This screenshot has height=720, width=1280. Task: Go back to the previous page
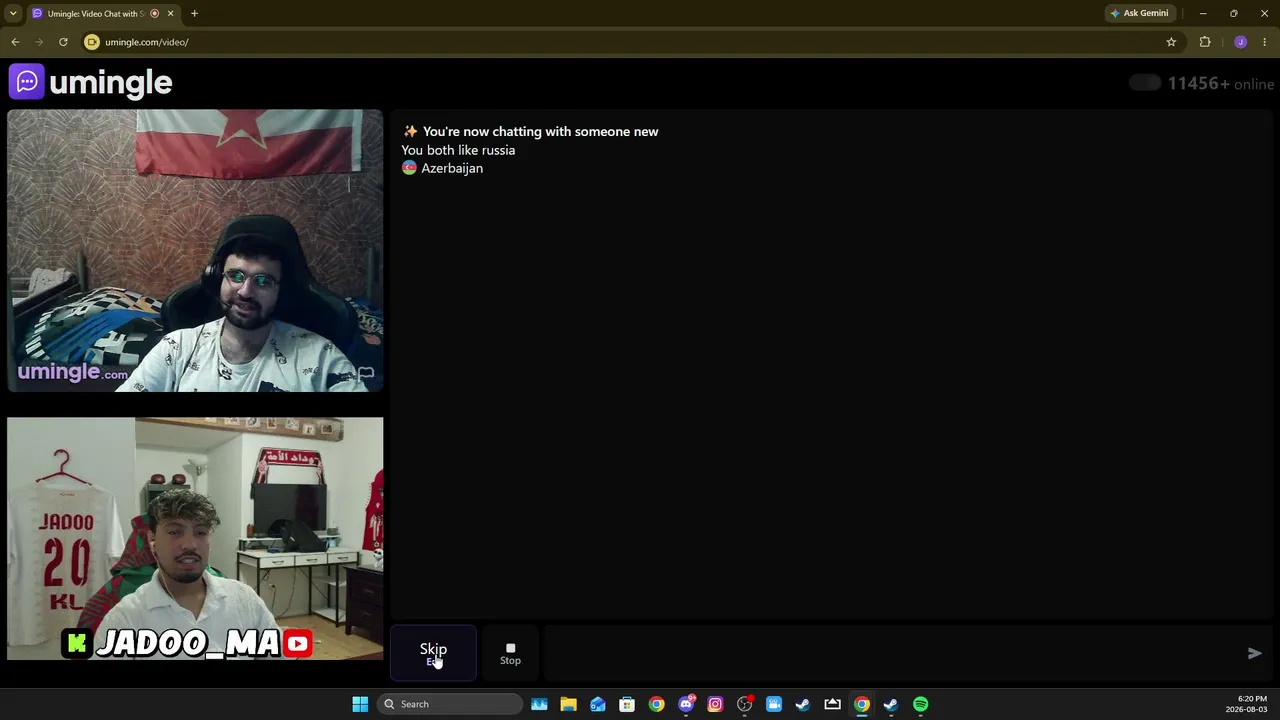click(x=15, y=42)
